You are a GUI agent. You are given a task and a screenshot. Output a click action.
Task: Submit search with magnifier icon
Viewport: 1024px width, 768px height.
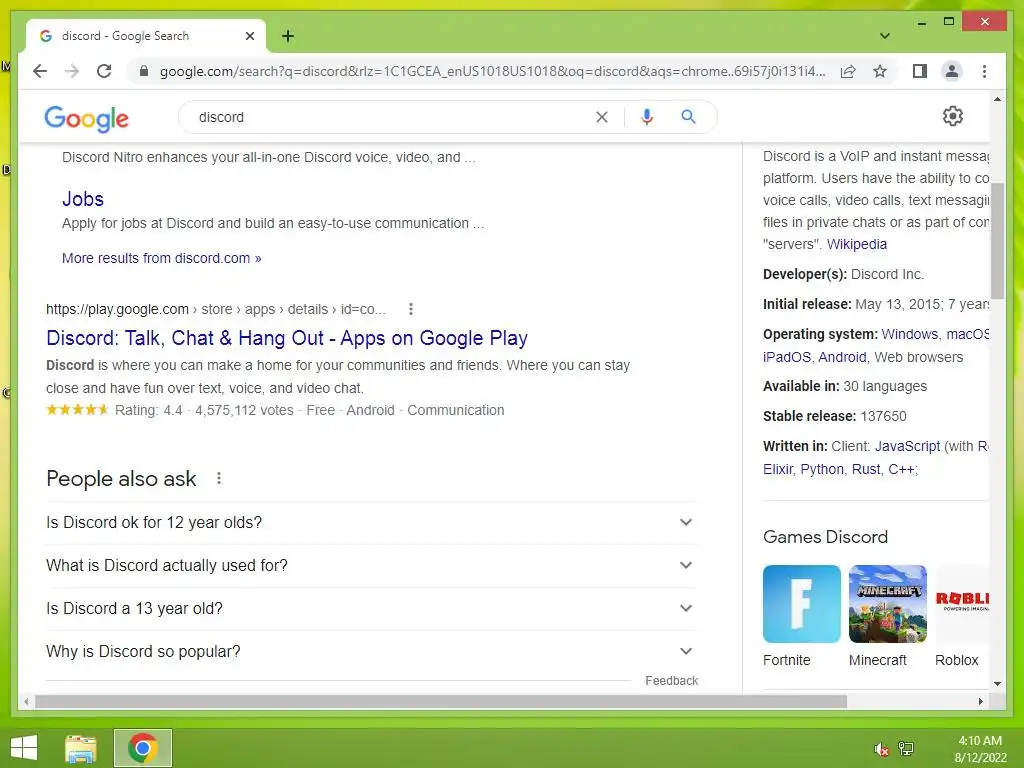688,117
